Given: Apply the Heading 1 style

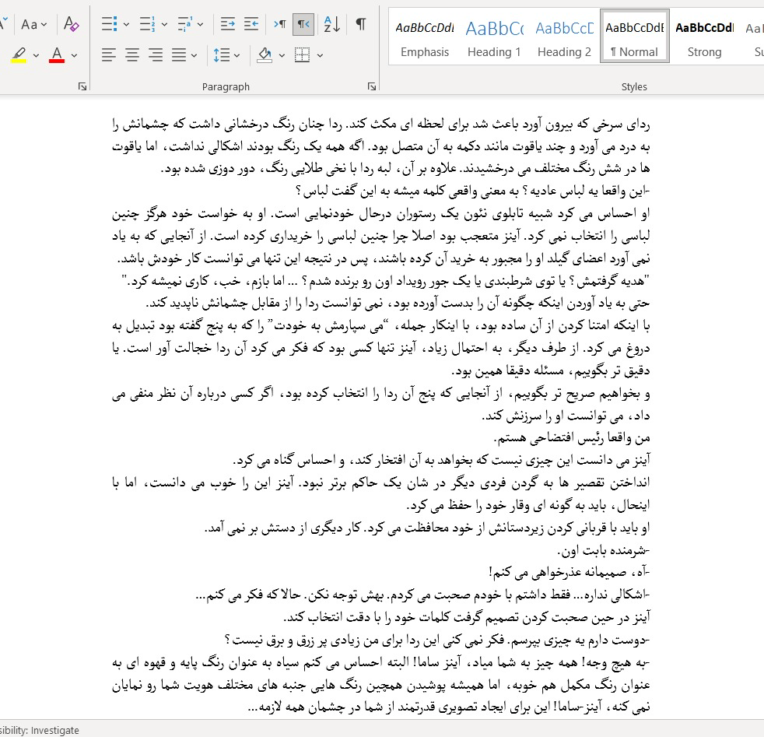Looking at the screenshot, I should (494, 37).
